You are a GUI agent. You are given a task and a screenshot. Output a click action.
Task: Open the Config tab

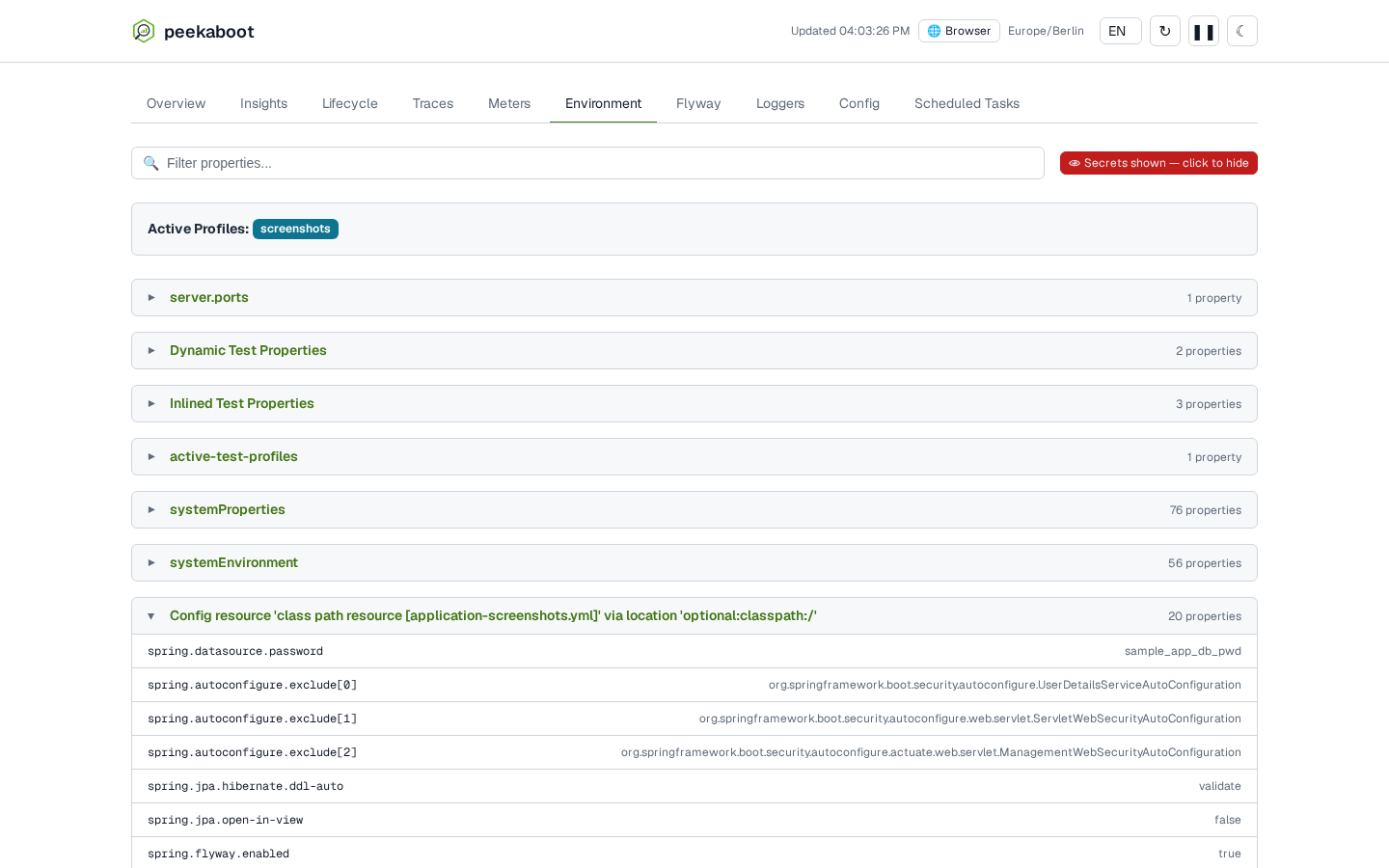pyautogui.click(x=859, y=103)
